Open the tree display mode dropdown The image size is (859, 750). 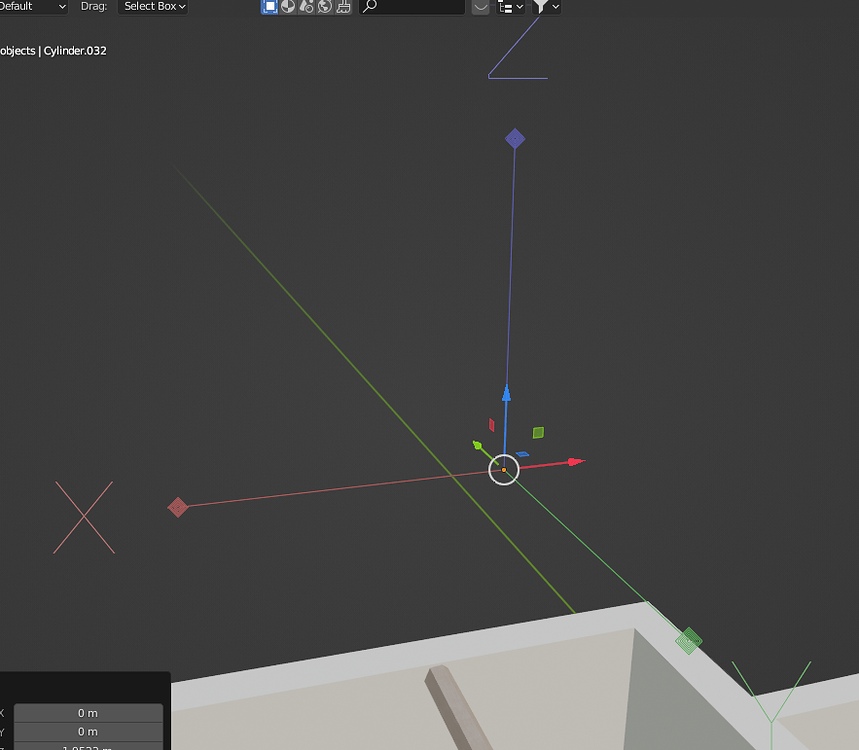click(511, 7)
